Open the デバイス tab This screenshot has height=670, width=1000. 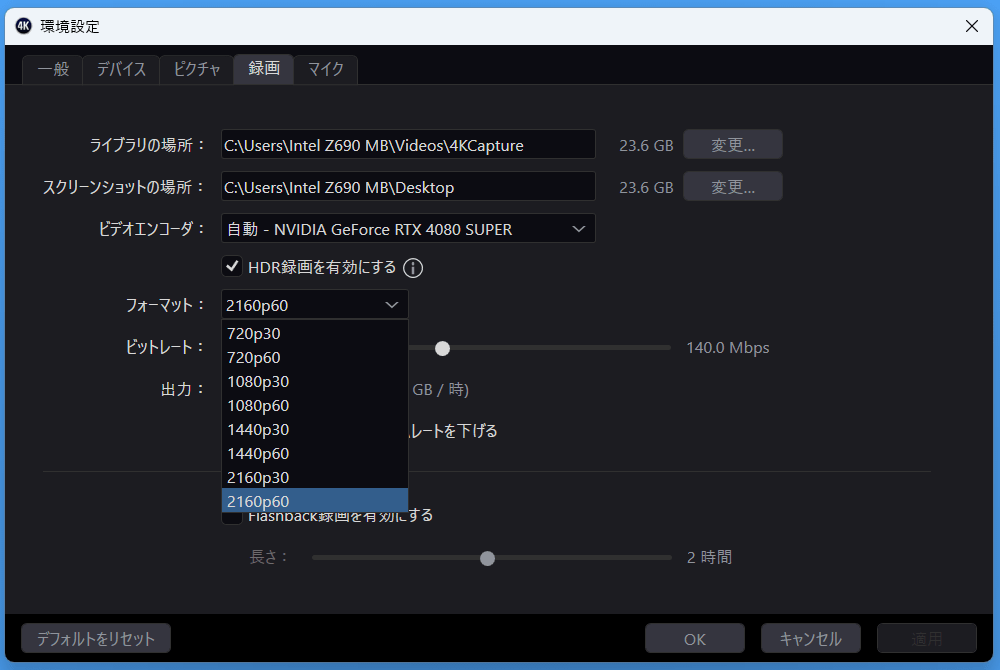(x=121, y=69)
